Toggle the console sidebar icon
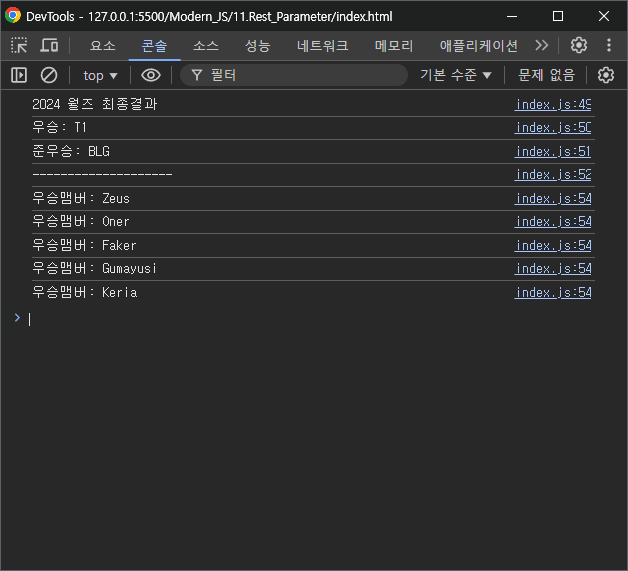This screenshot has width=628, height=571. pyautogui.click(x=19, y=75)
